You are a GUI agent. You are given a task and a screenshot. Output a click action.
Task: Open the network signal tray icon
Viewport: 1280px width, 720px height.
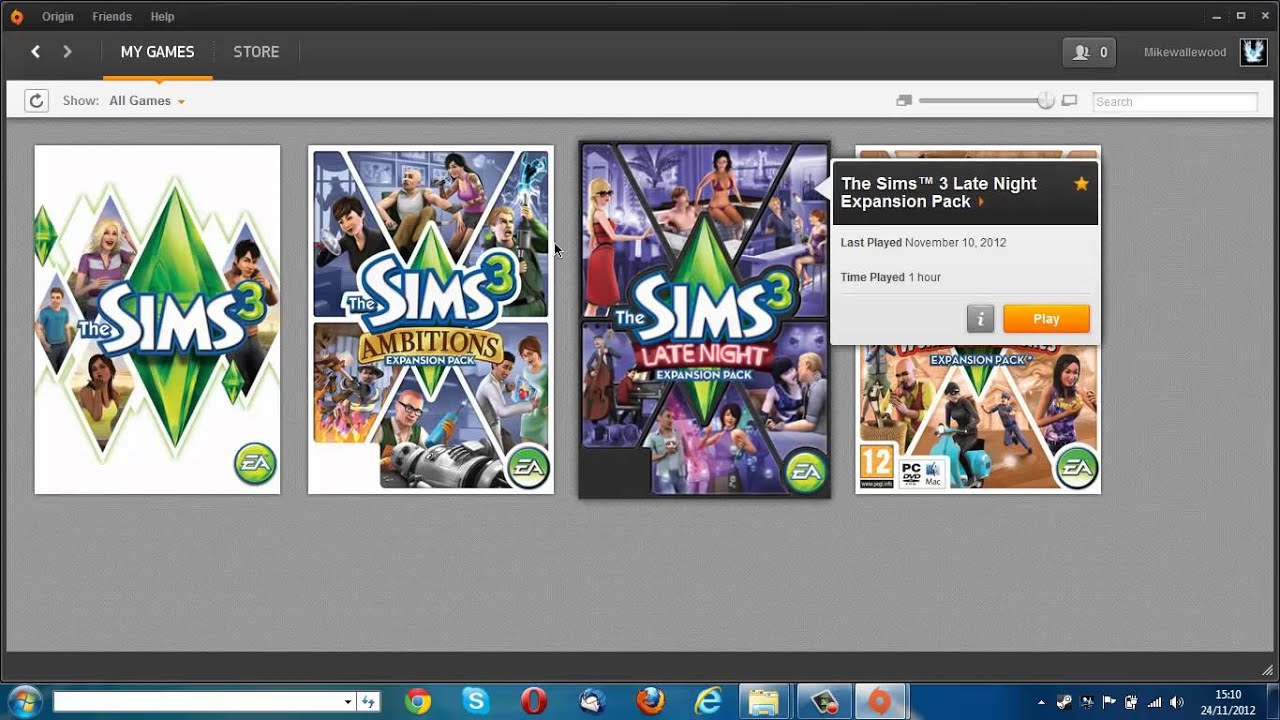(1154, 702)
